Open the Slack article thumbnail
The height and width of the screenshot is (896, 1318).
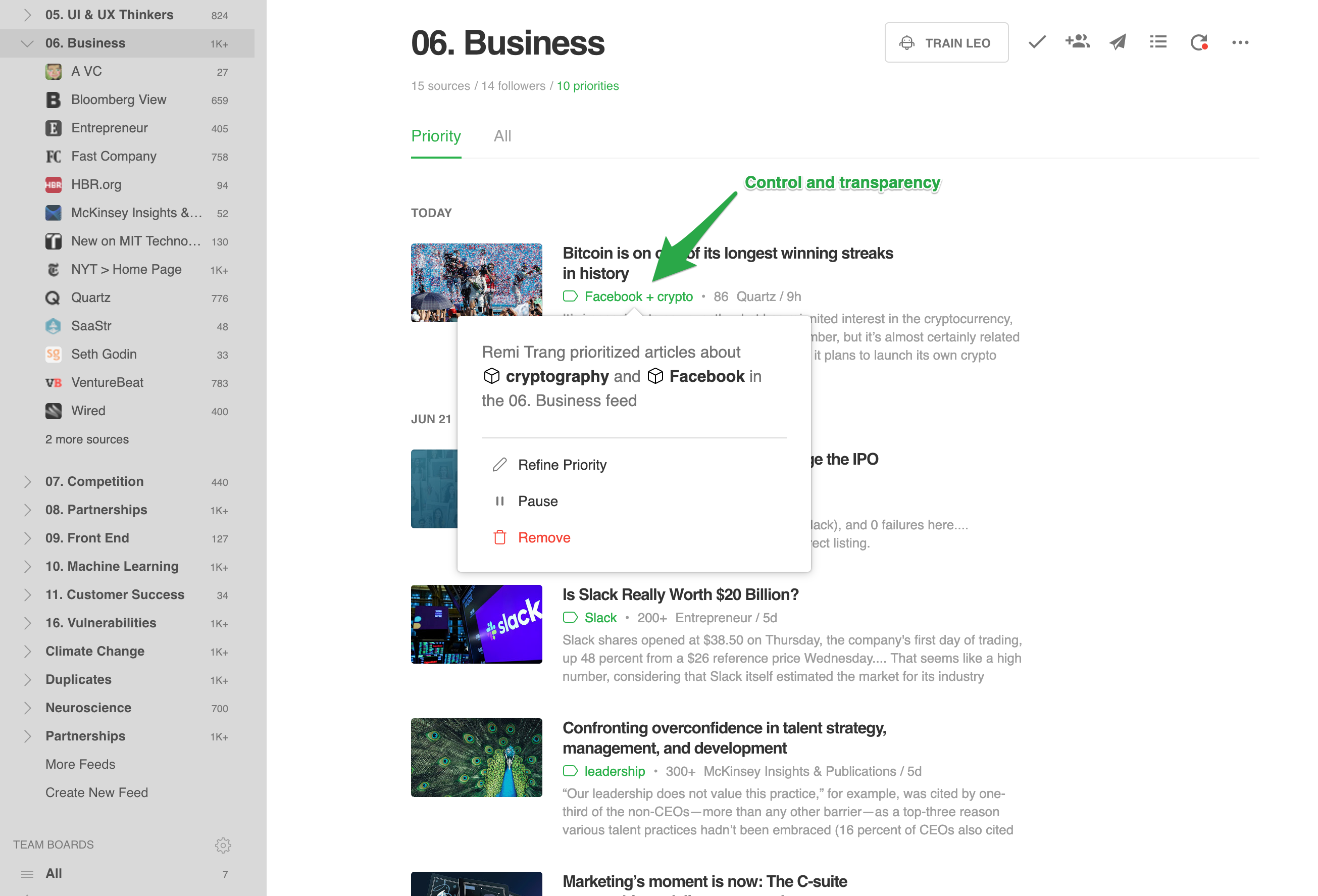pos(476,624)
